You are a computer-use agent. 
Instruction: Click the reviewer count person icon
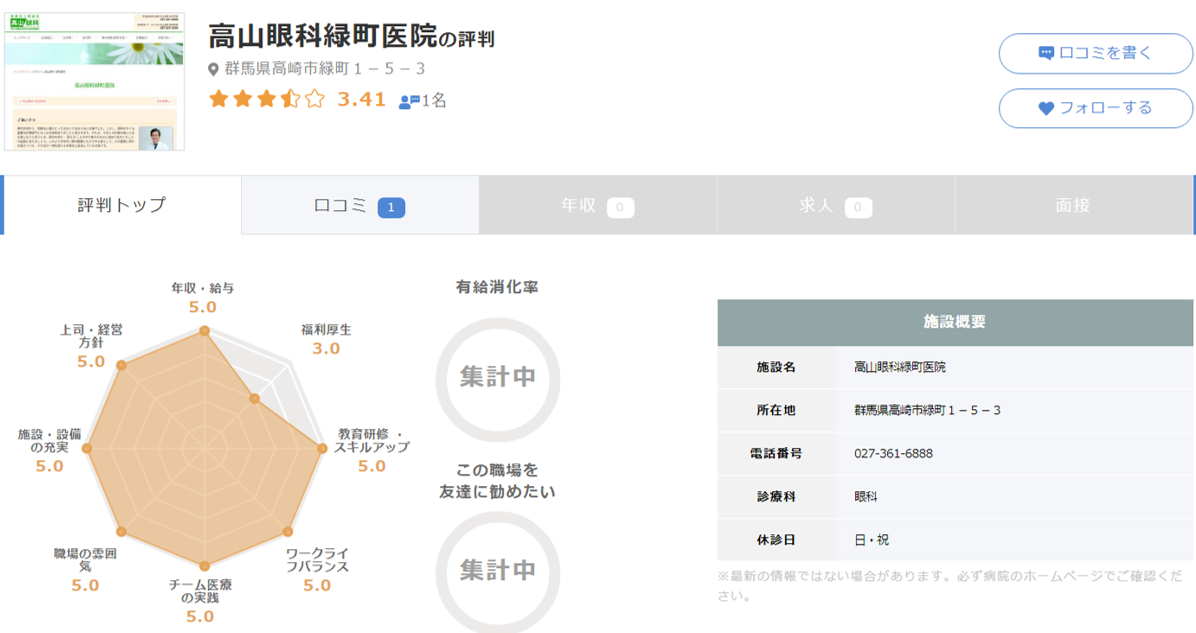pos(409,101)
